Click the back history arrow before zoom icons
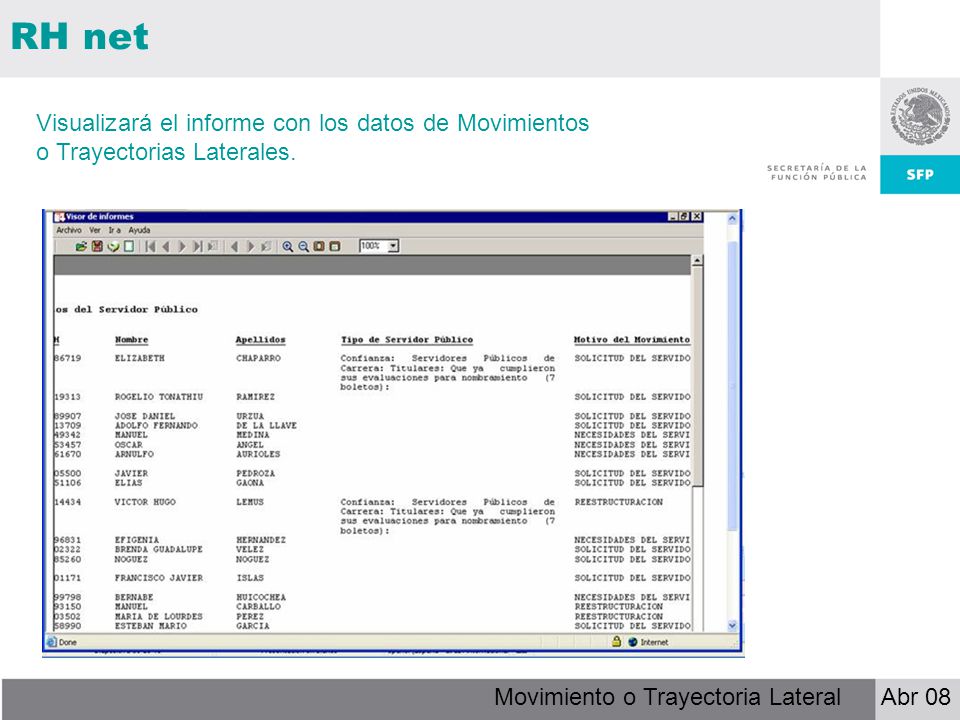The image size is (960, 720). [x=234, y=246]
